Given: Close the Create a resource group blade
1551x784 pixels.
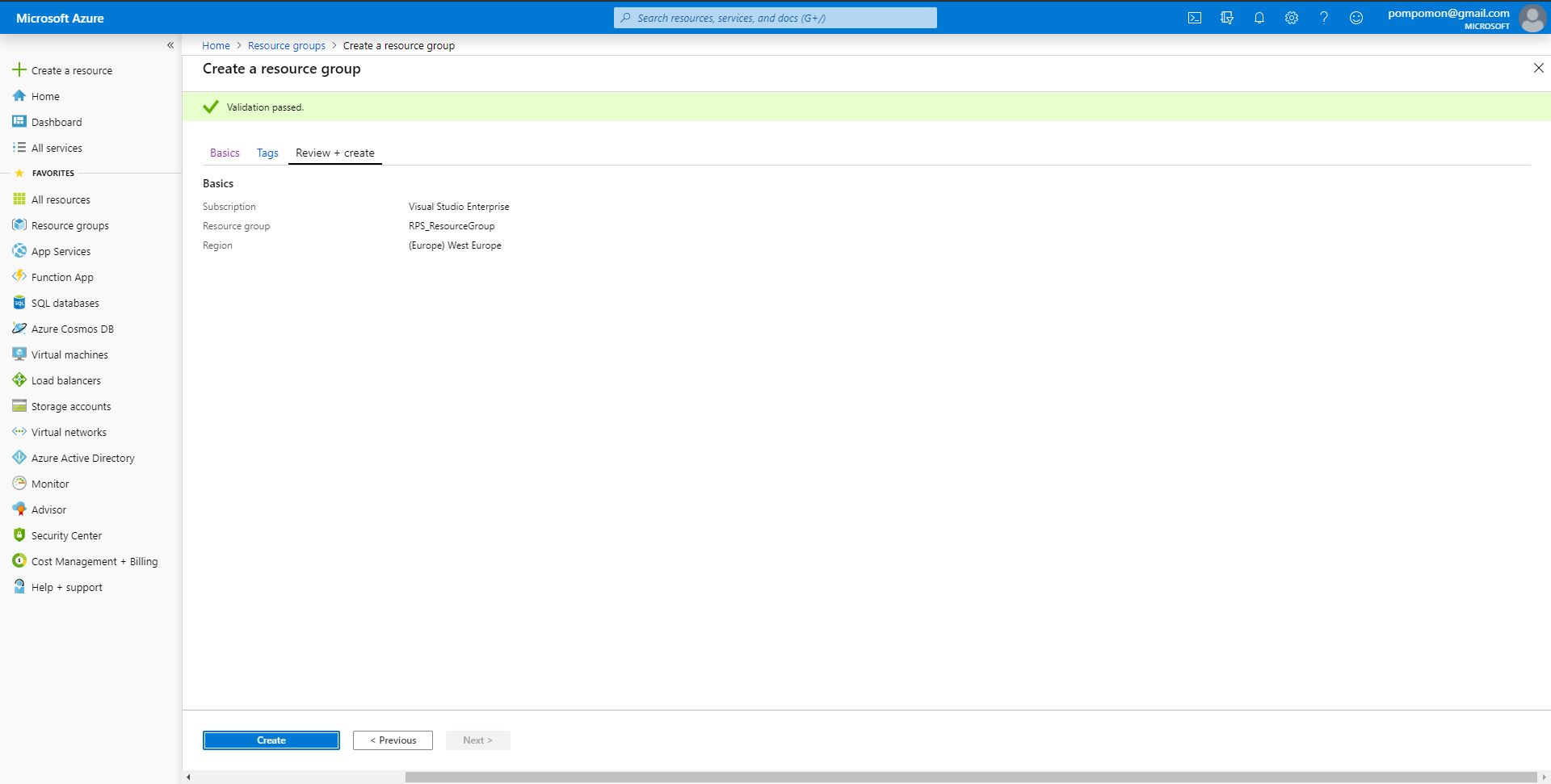Looking at the screenshot, I should 1539,69.
